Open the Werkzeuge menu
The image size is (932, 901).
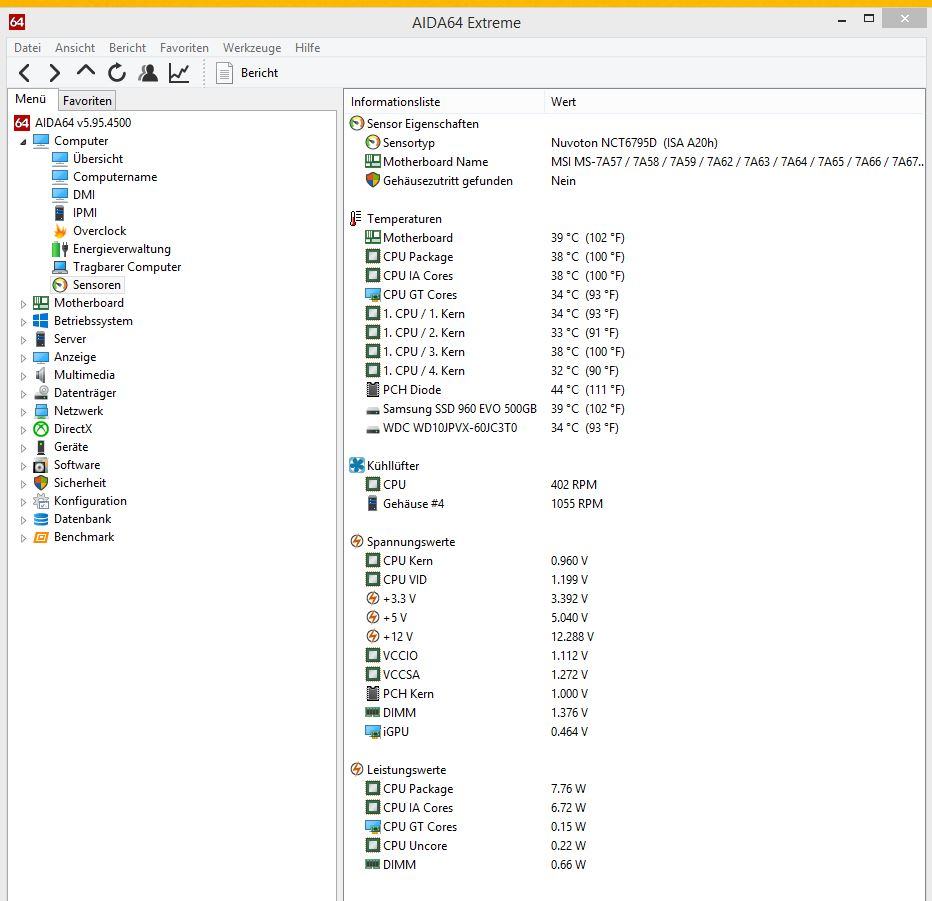pyautogui.click(x=252, y=48)
